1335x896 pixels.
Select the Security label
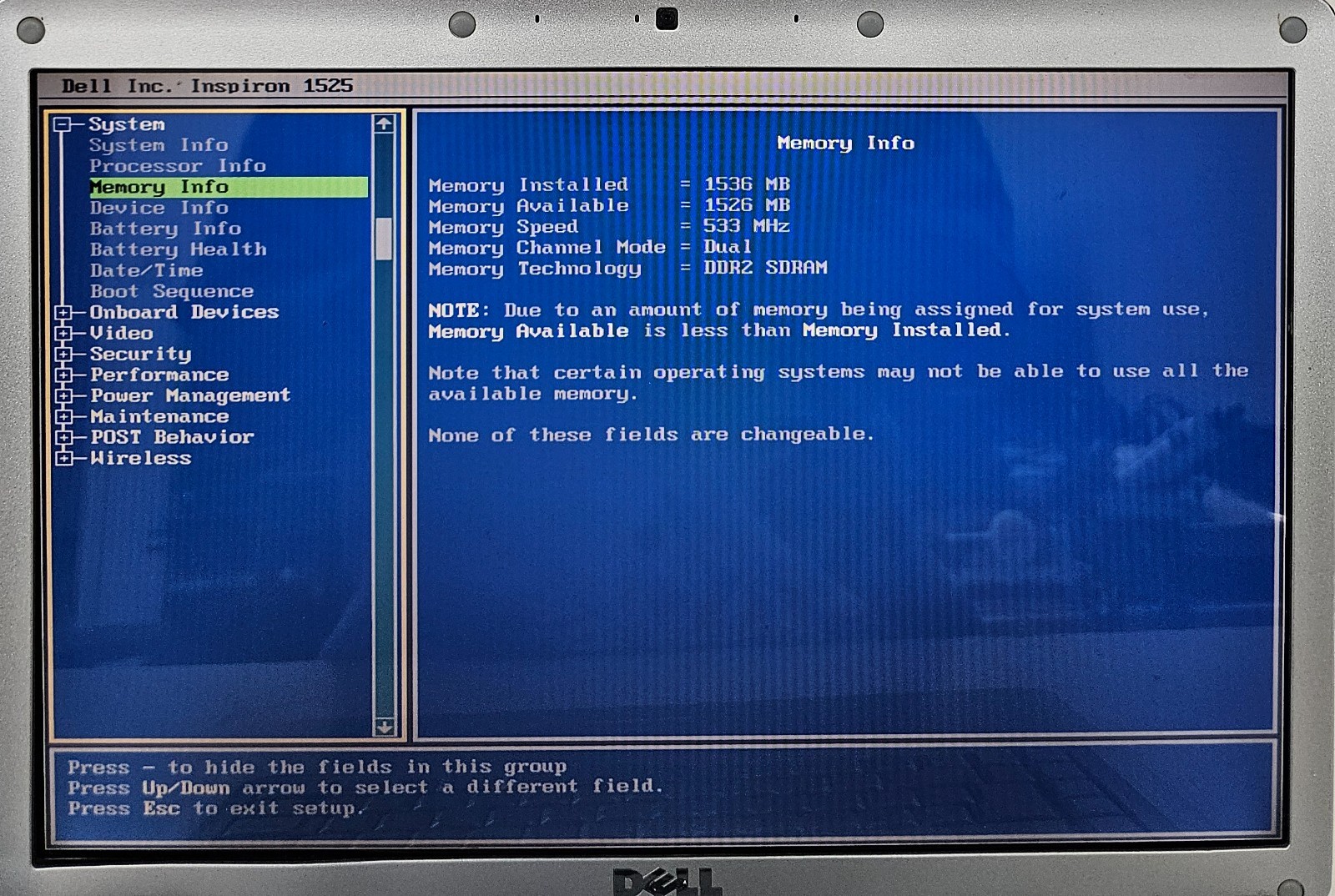tap(140, 355)
